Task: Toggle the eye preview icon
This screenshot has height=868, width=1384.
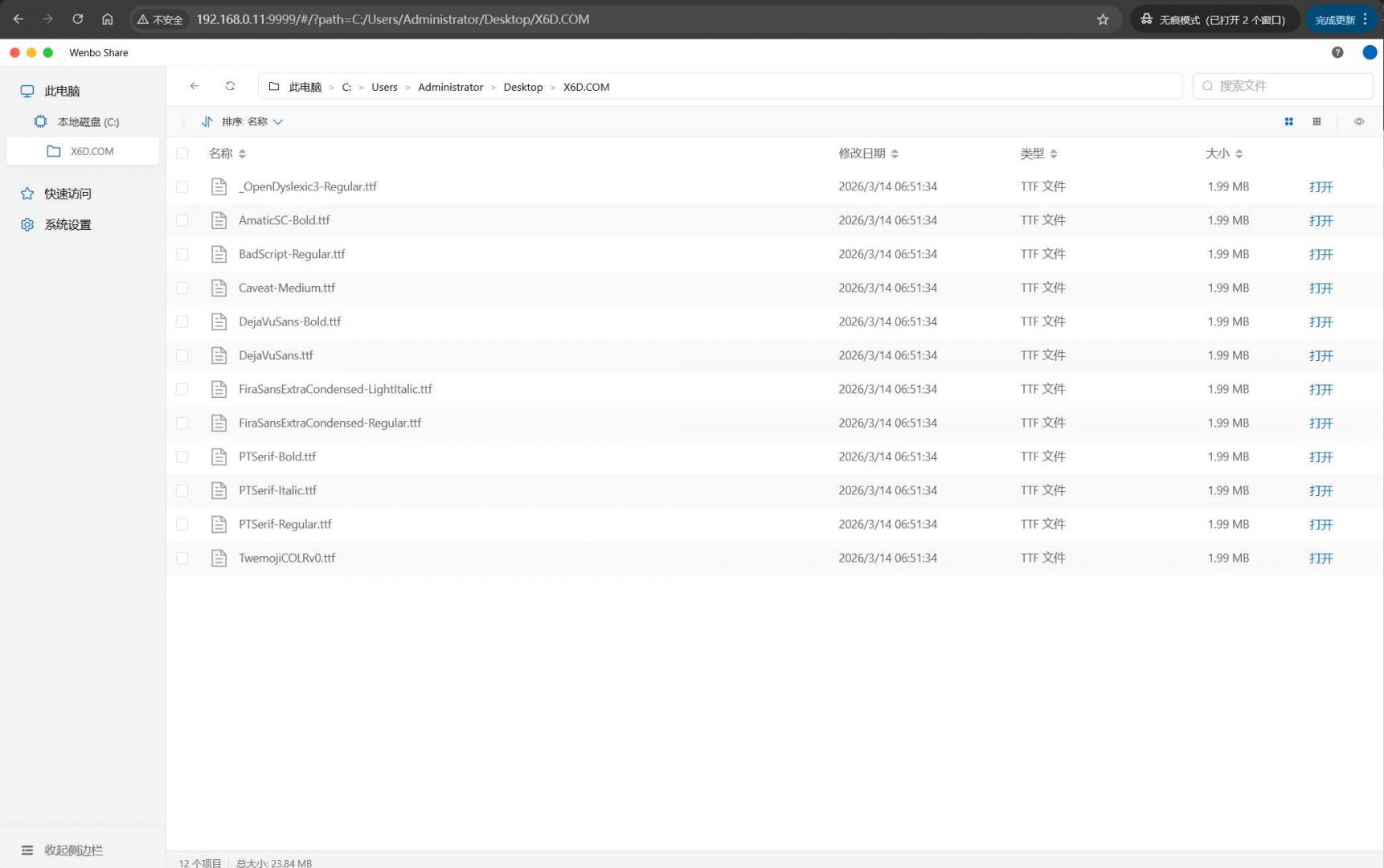Action: [x=1358, y=121]
